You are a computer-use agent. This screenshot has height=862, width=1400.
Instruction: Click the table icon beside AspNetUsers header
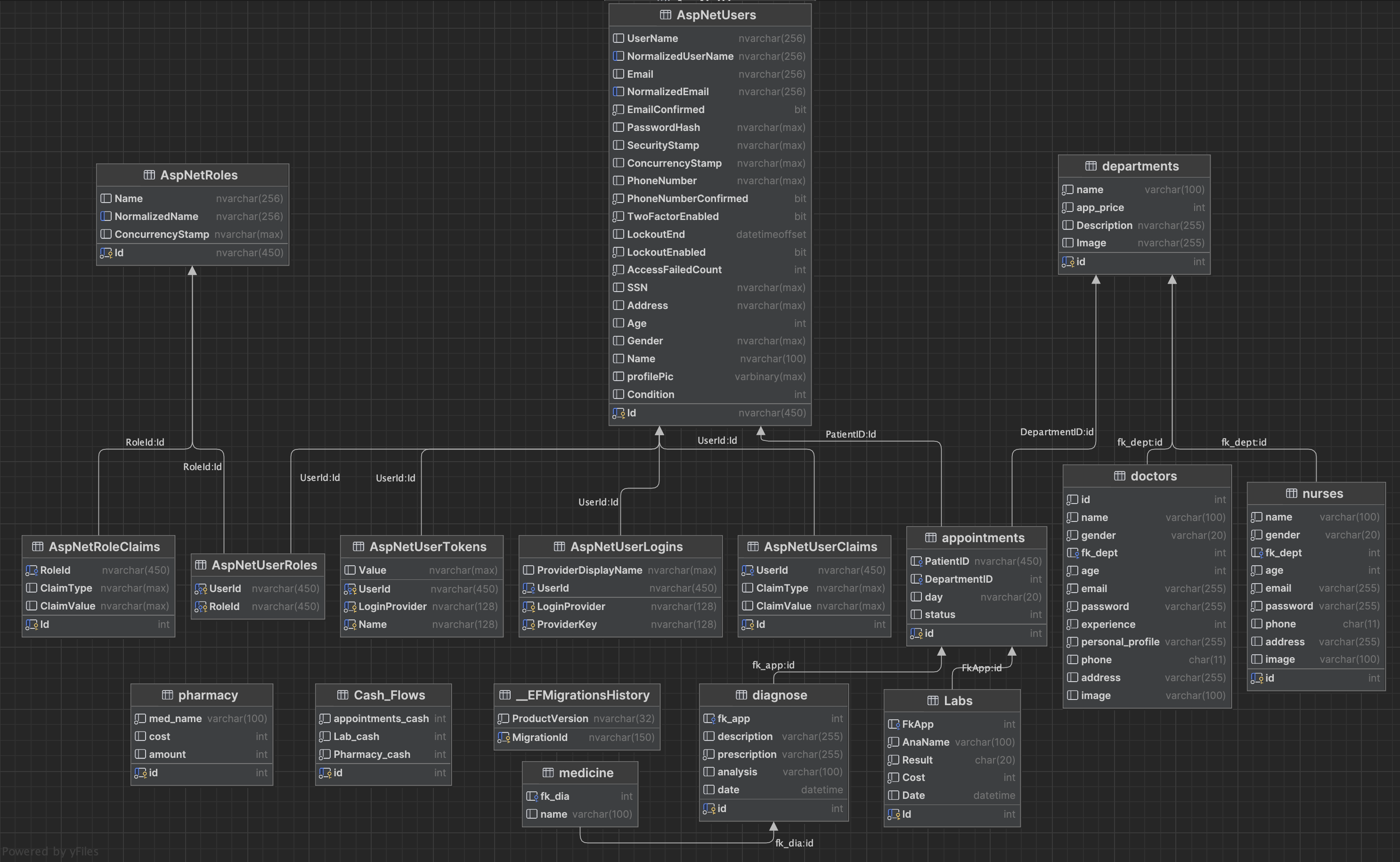(x=665, y=15)
